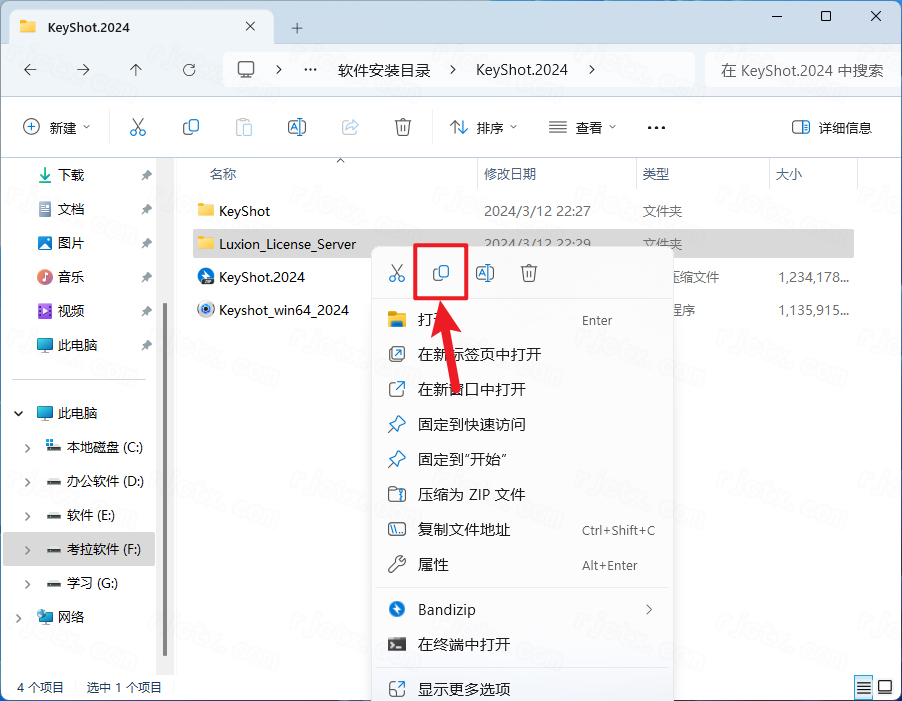
Task: Open the 新建 new item dropdown
Action: pos(56,128)
